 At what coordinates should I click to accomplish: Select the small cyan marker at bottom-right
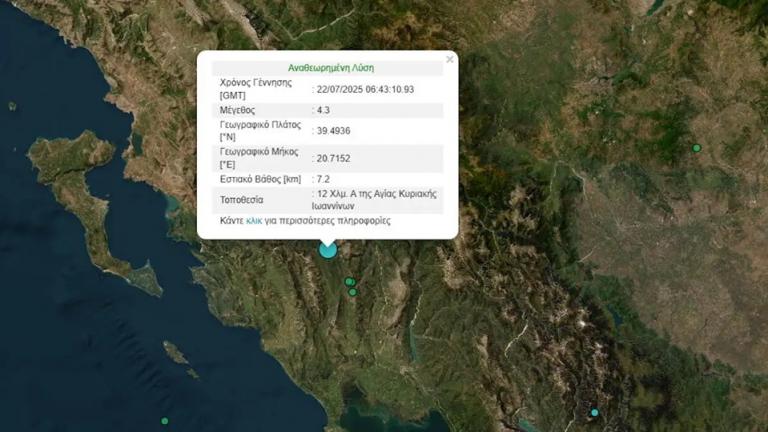(594, 412)
